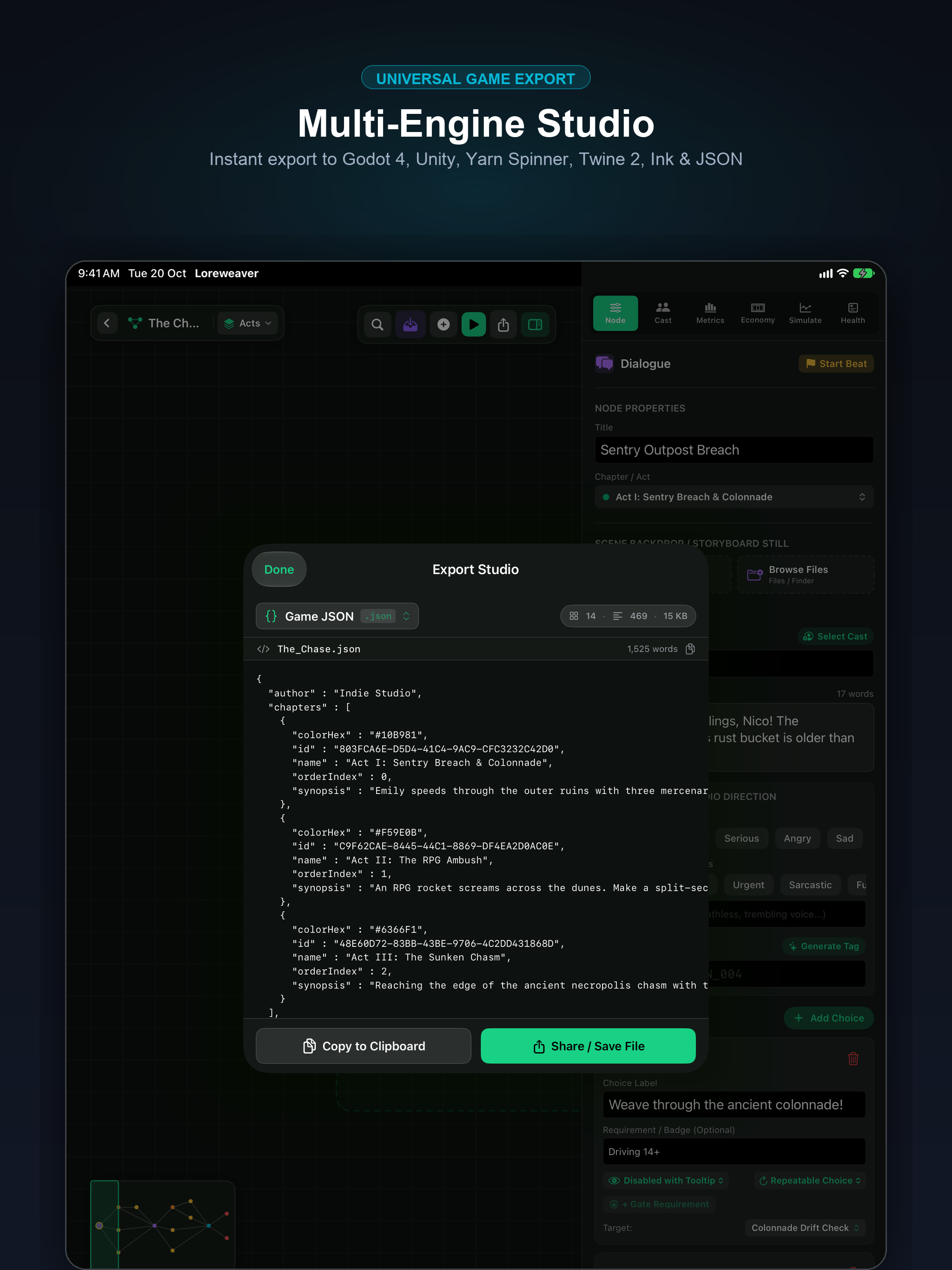Tap the cellular signal bars icon
952x1270 pixels.
[826, 273]
